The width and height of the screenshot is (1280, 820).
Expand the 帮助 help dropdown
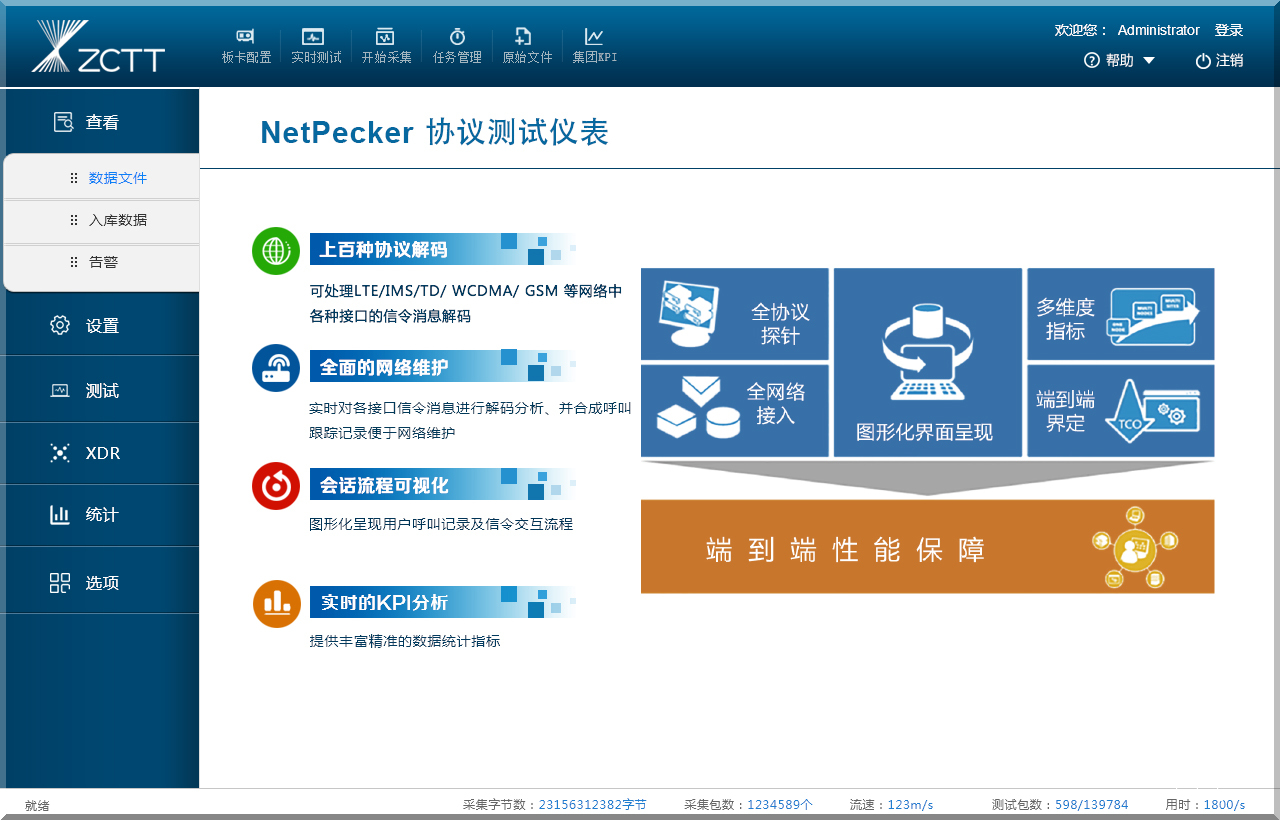coord(1119,61)
